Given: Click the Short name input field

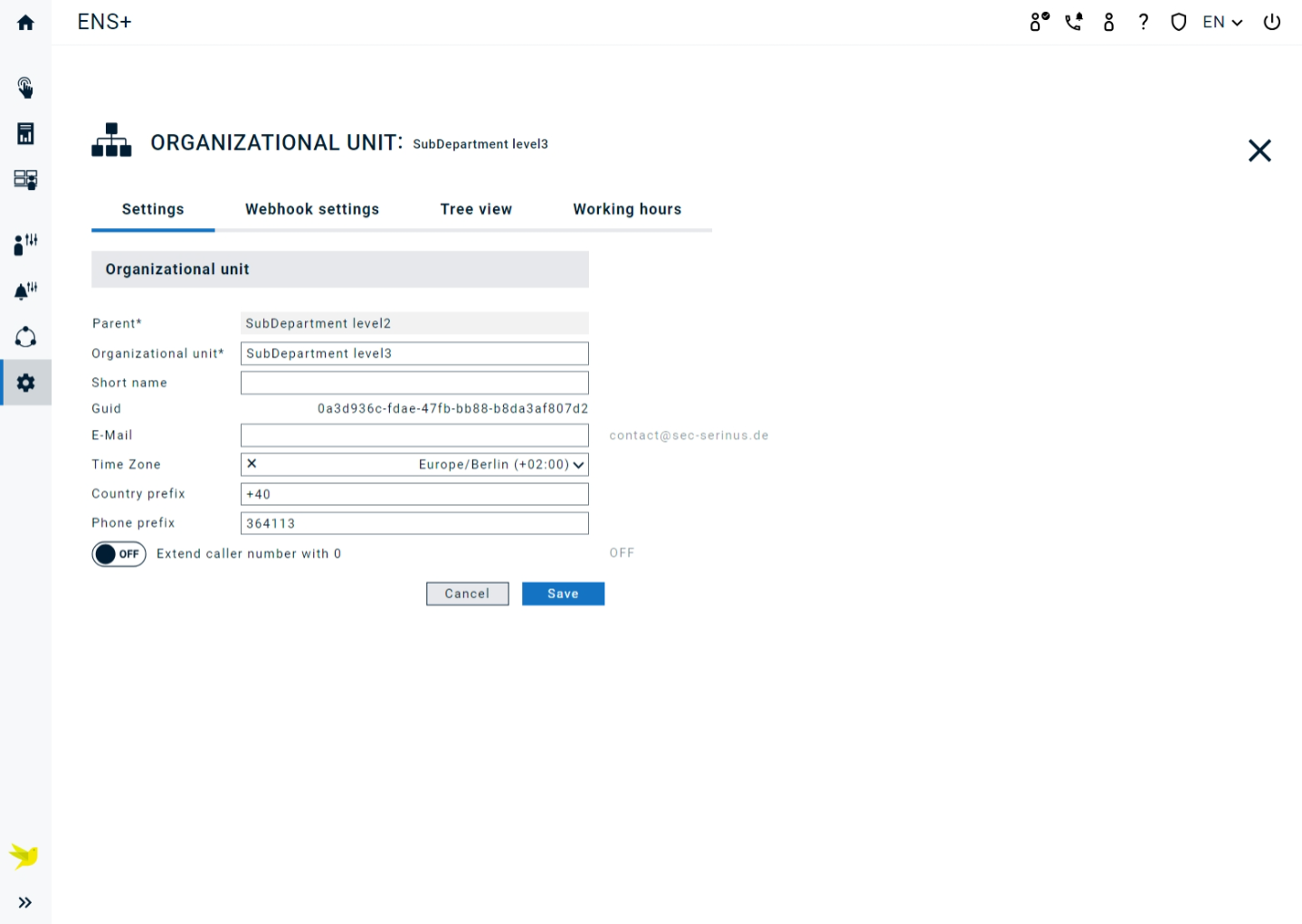Looking at the screenshot, I should click(414, 383).
